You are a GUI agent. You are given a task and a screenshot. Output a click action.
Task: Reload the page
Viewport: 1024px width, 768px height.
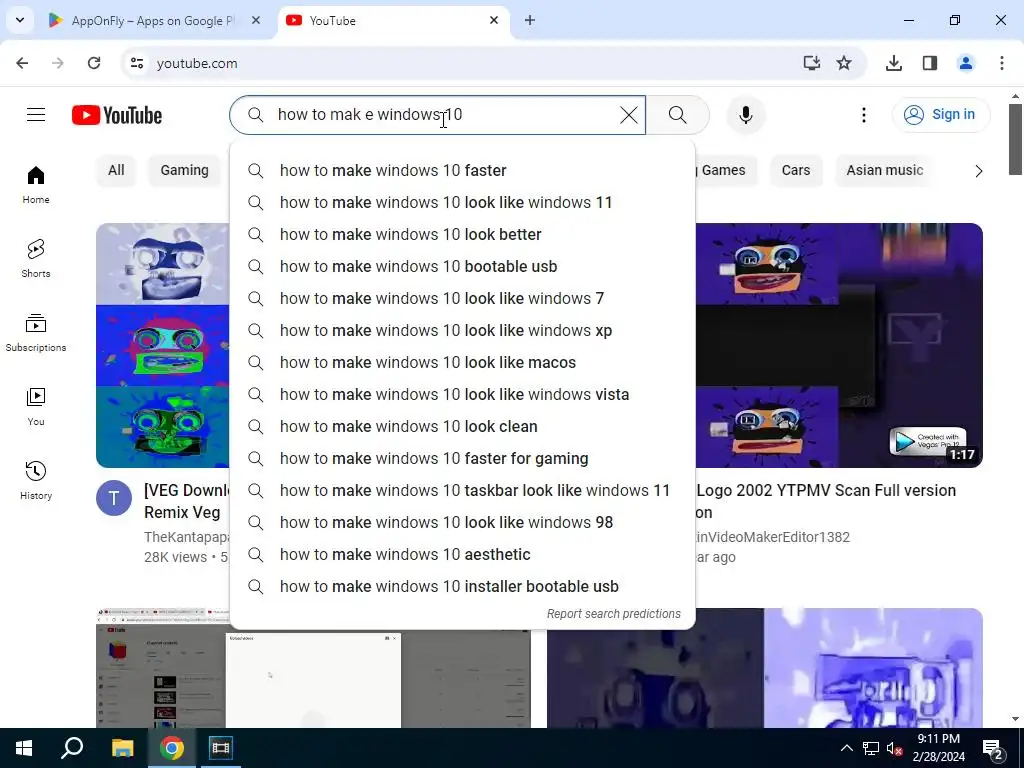pyautogui.click(x=94, y=63)
